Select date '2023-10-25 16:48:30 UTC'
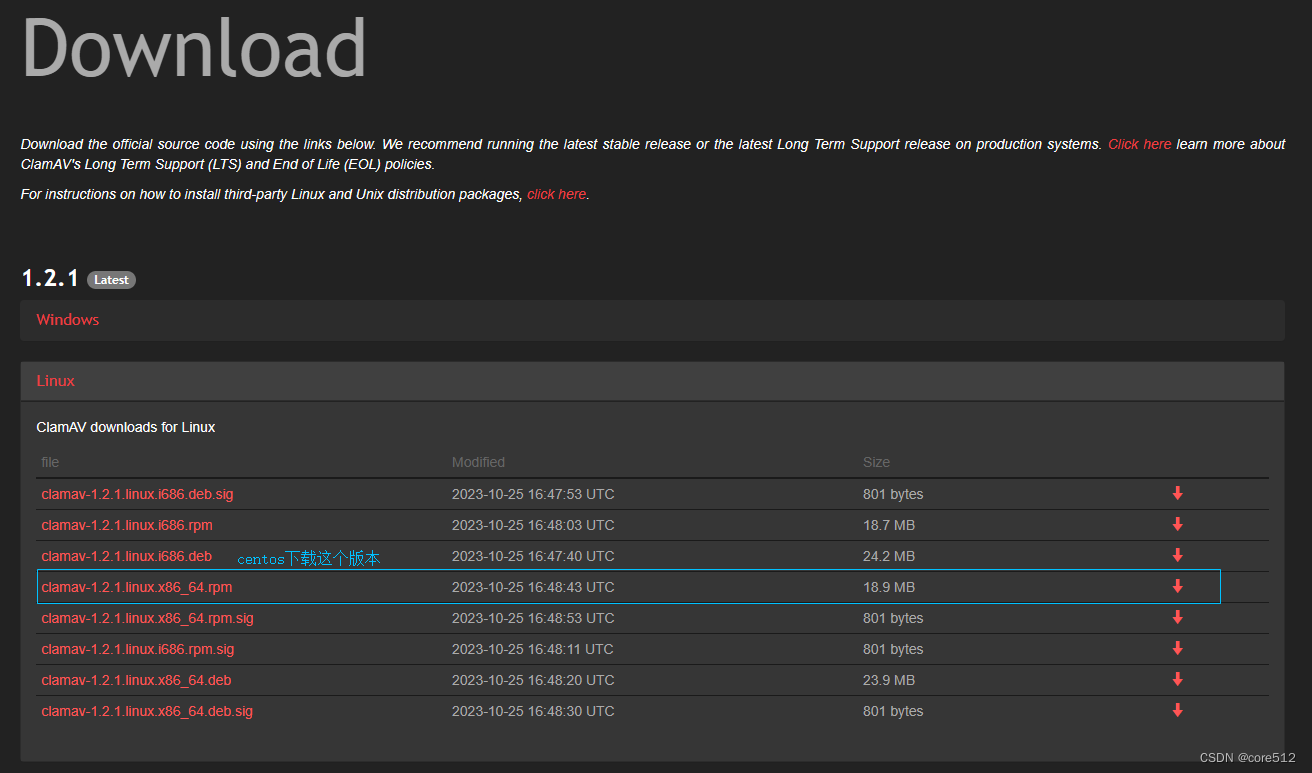1312x773 pixels. [x=533, y=711]
